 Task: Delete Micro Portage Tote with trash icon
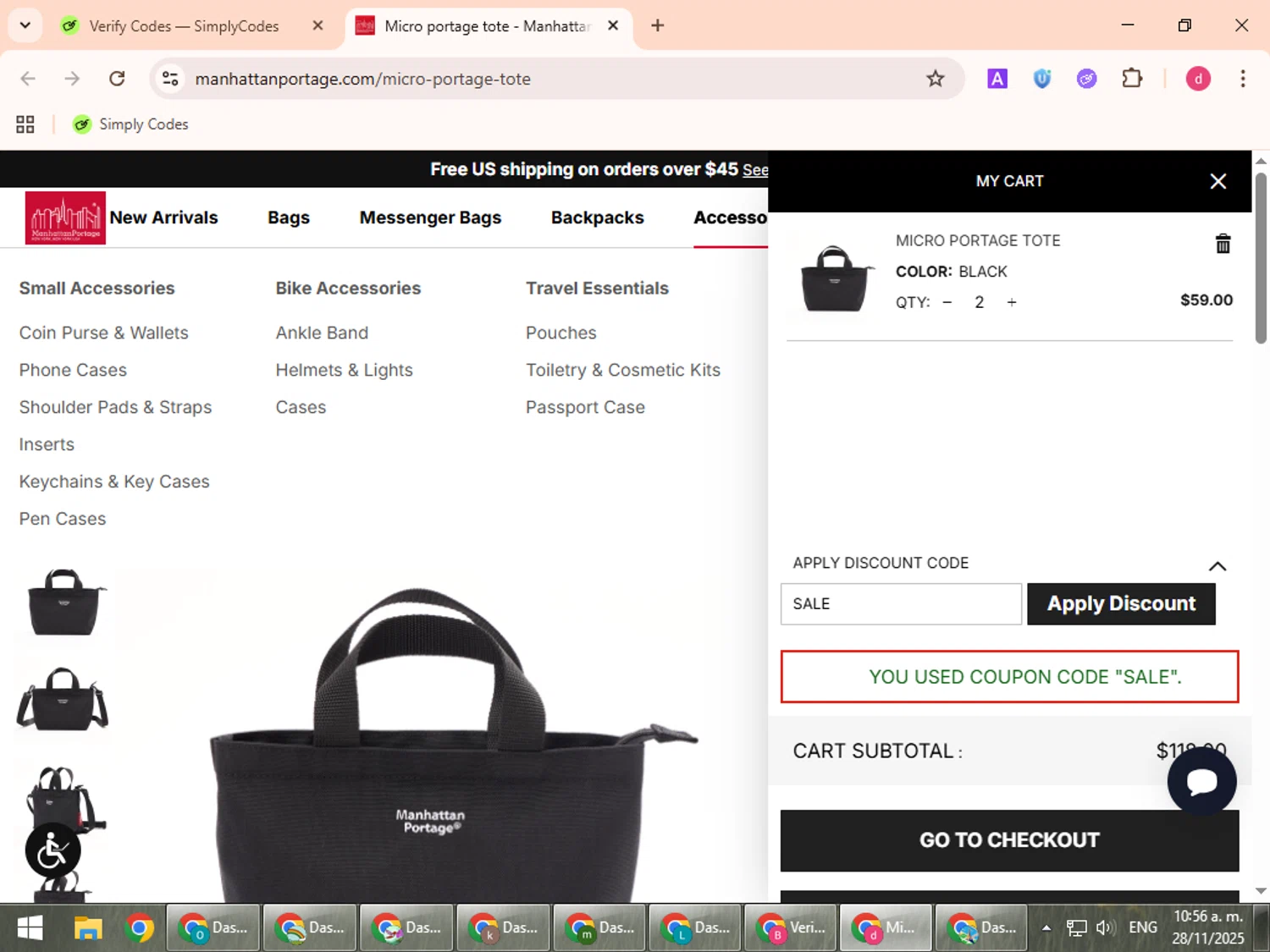pyautogui.click(x=1223, y=244)
